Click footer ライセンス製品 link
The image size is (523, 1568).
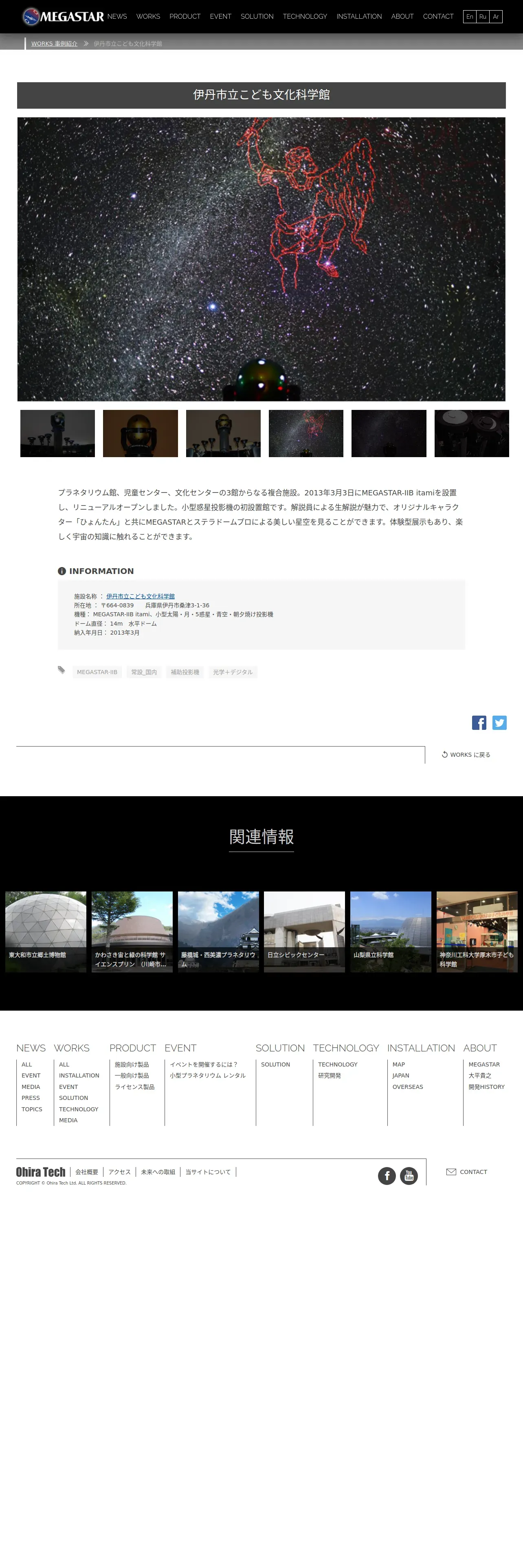coord(134,1086)
